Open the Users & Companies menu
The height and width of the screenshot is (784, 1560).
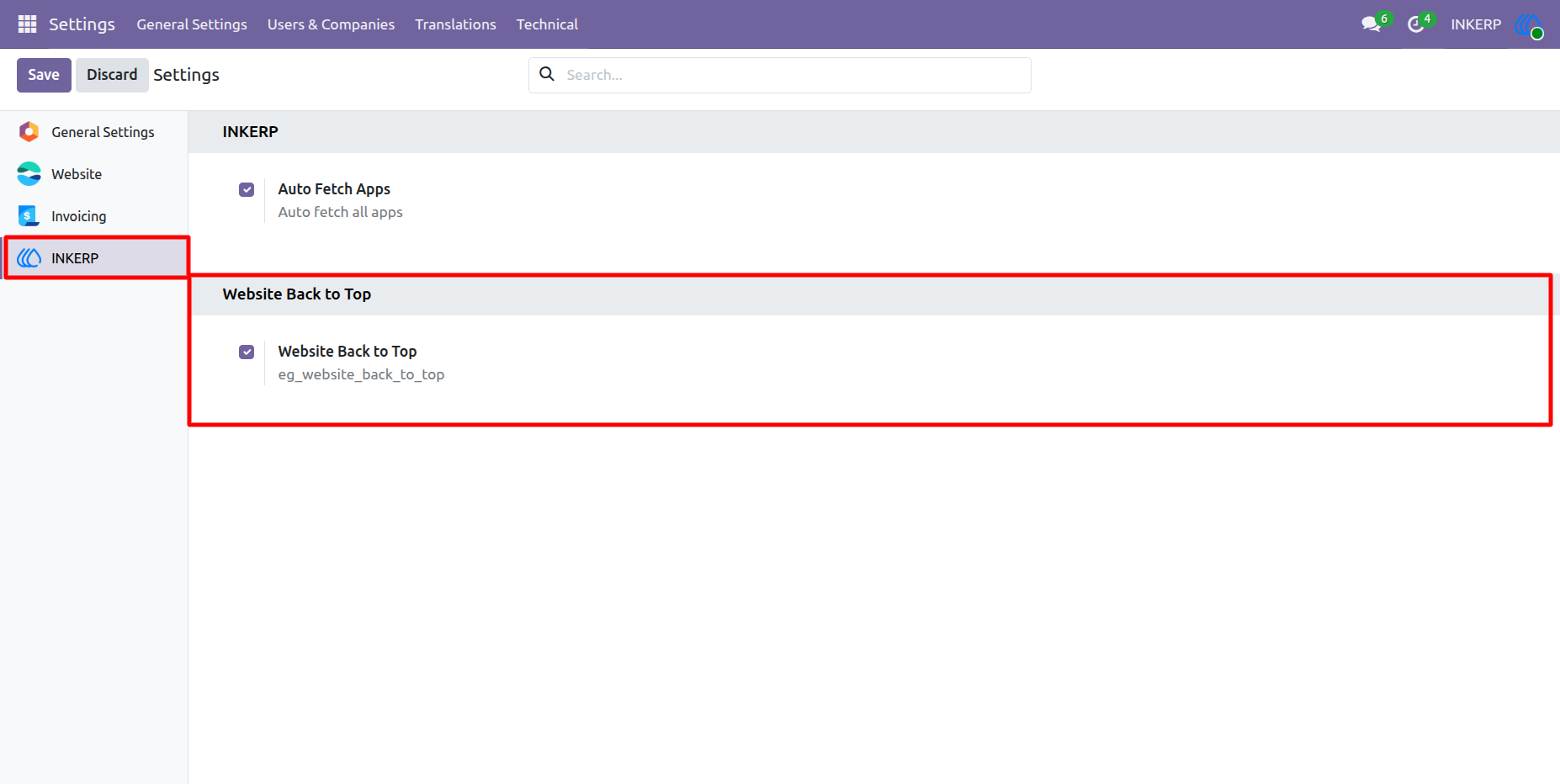point(331,24)
